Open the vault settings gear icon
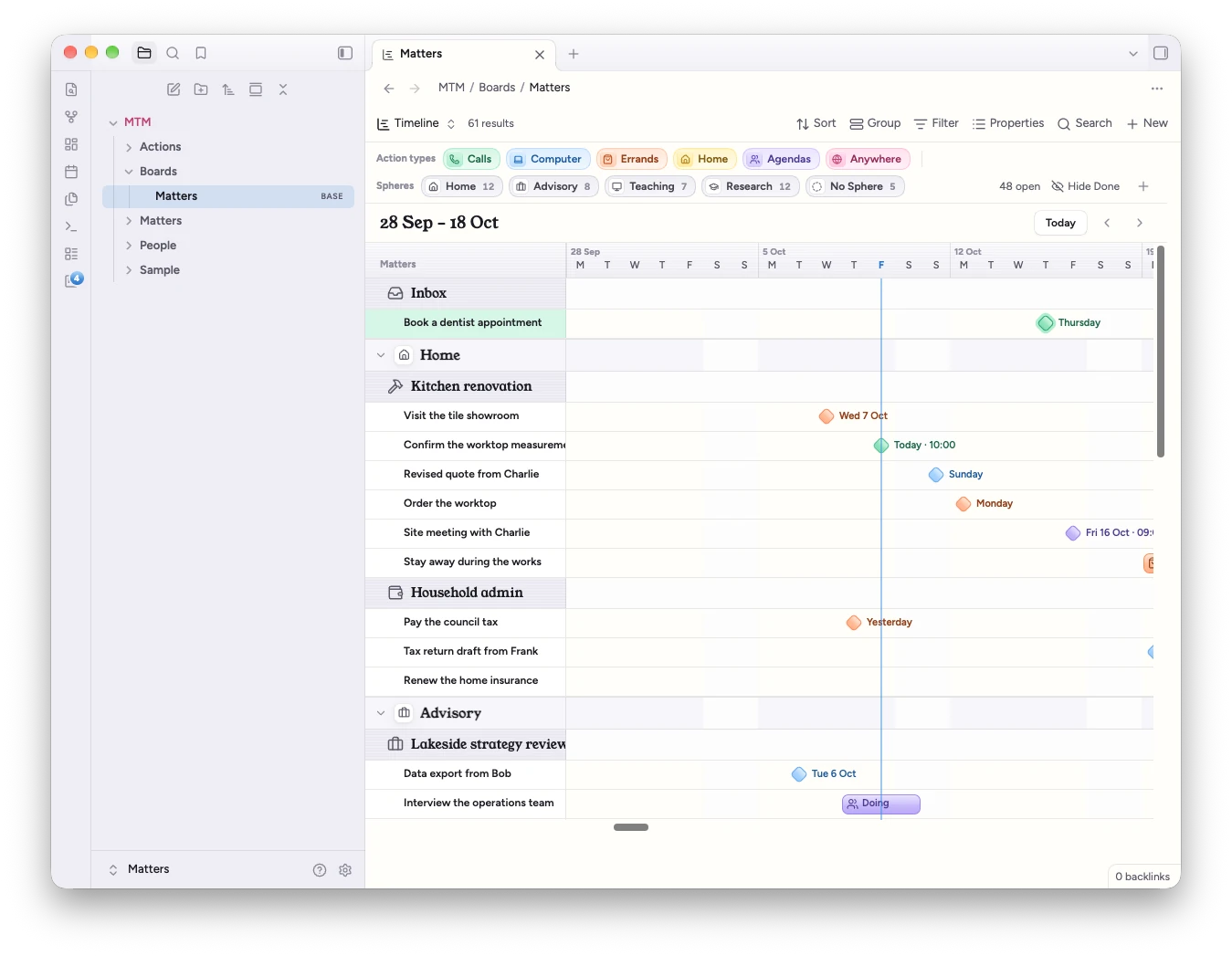Screen dimensions: 1232x956 point(345,870)
